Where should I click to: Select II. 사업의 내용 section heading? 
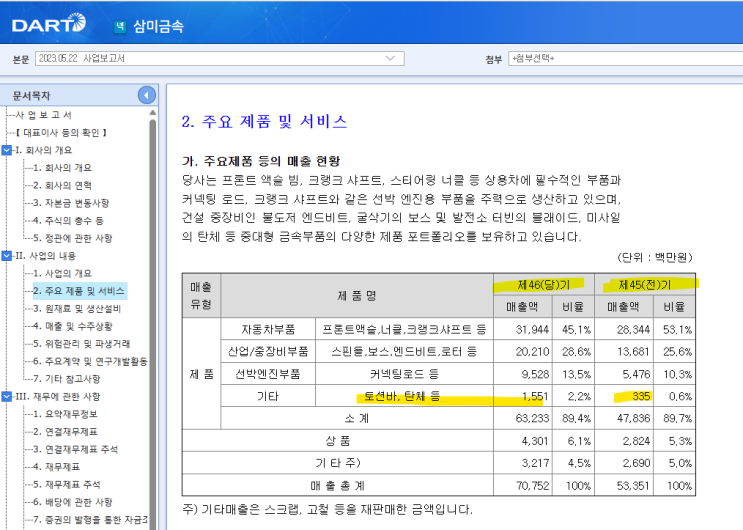45,256
